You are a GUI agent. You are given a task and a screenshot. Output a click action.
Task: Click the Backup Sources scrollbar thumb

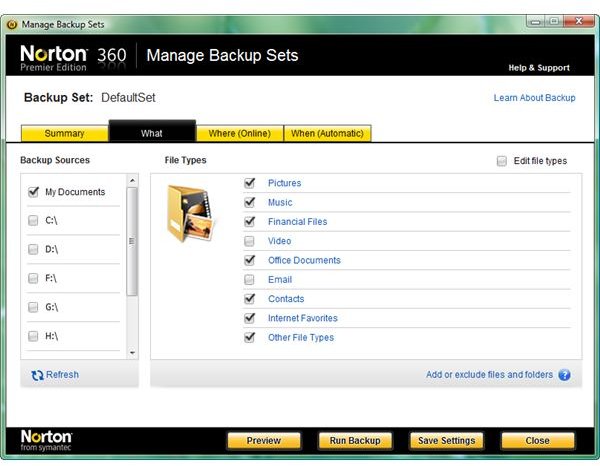(132, 241)
